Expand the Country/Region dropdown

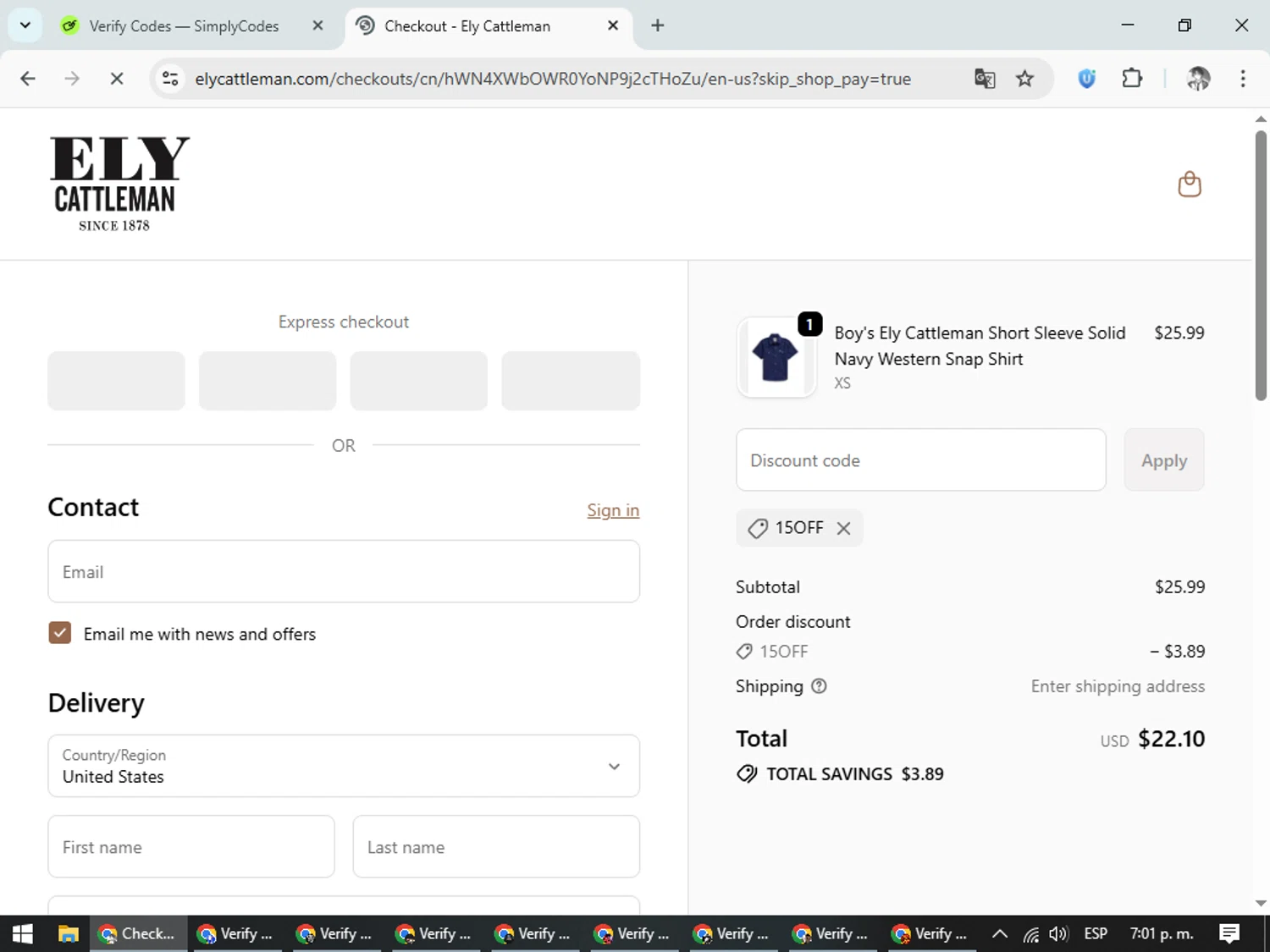pos(344,766)
